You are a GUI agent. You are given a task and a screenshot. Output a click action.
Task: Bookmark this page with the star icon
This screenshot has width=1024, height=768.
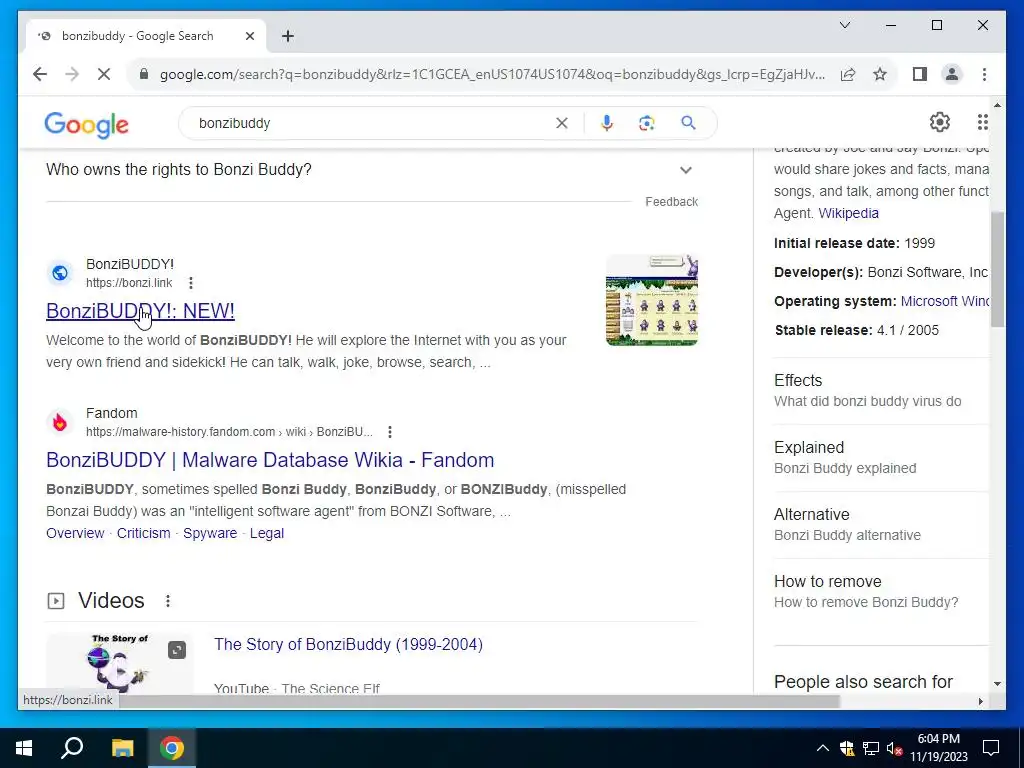tap(880, 74)
